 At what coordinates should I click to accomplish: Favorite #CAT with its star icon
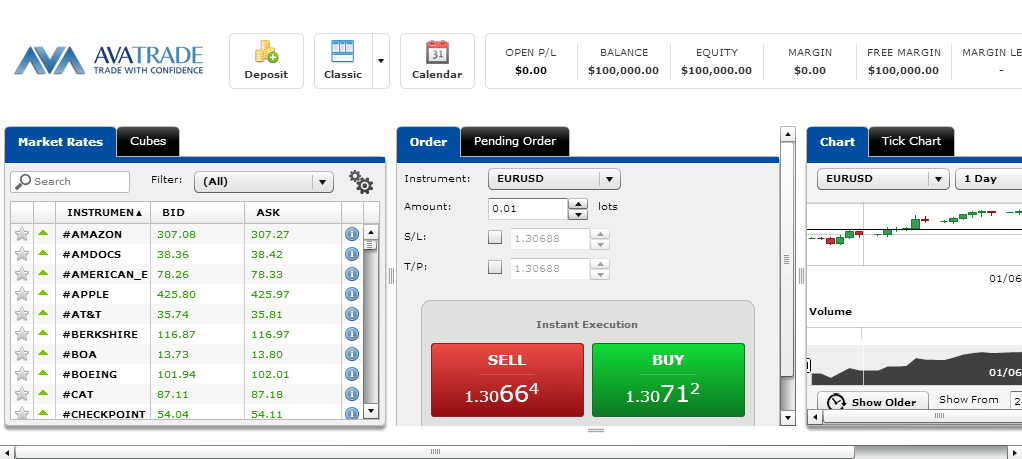pos(22,394)
